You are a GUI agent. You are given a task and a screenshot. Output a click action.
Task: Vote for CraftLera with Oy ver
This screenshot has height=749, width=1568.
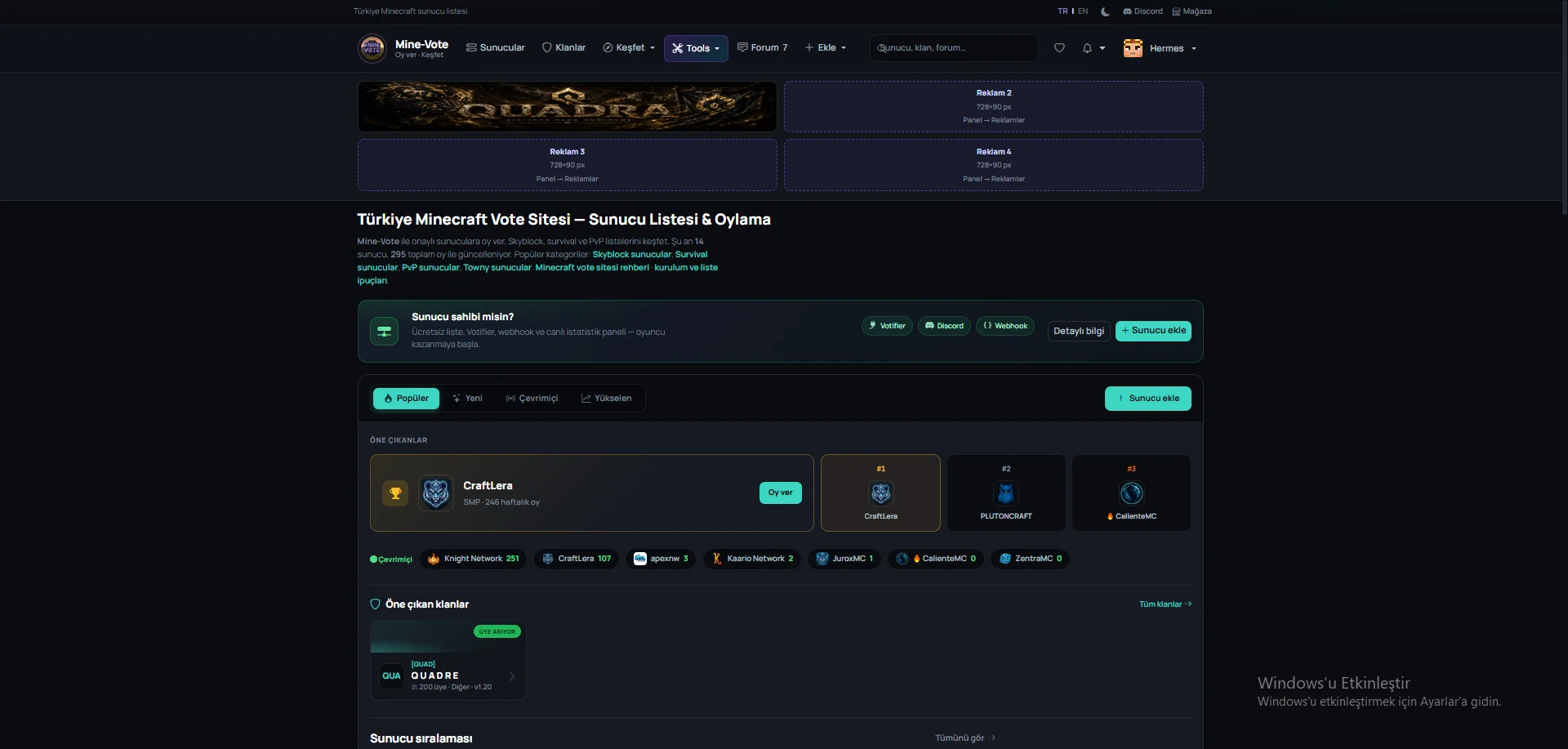point(781,493)
